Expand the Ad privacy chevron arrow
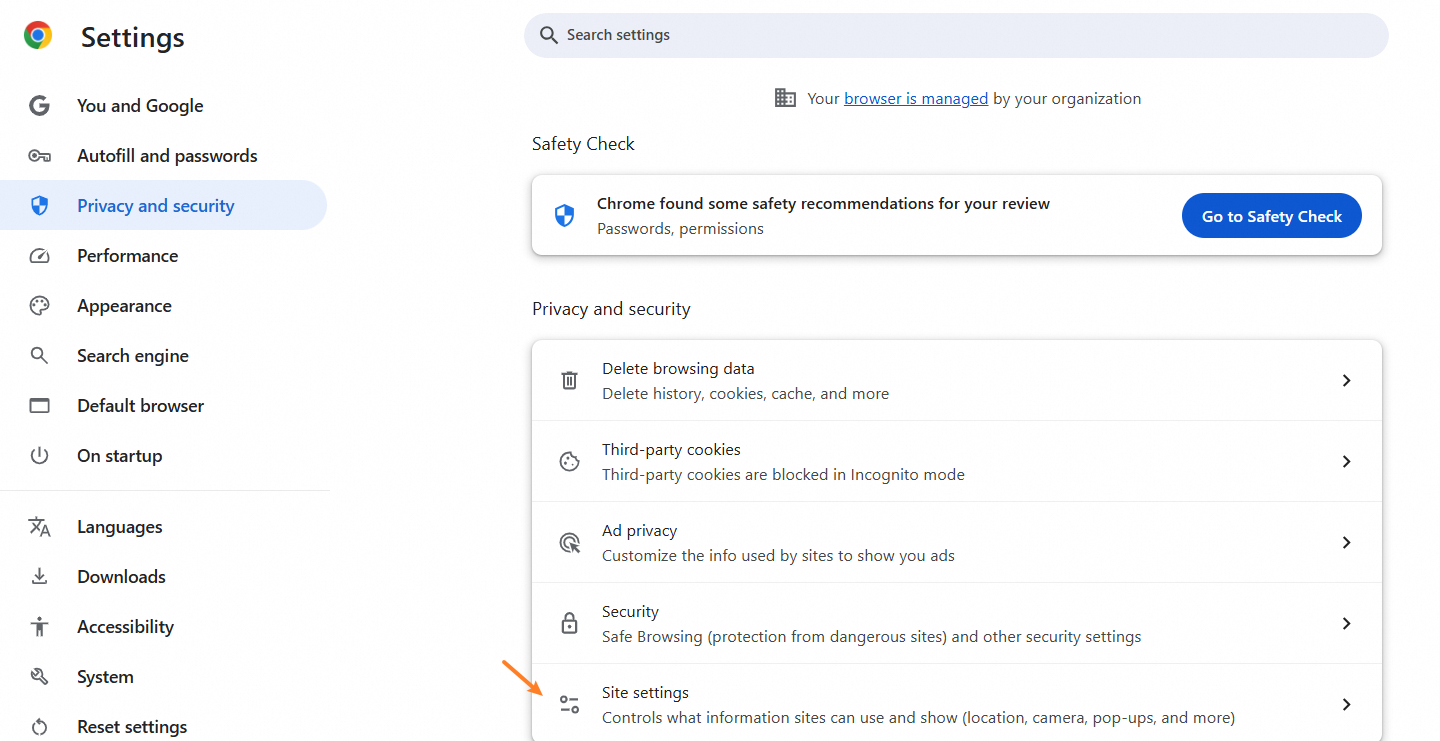This screenshot has width=1440, height=741. 1346,543
